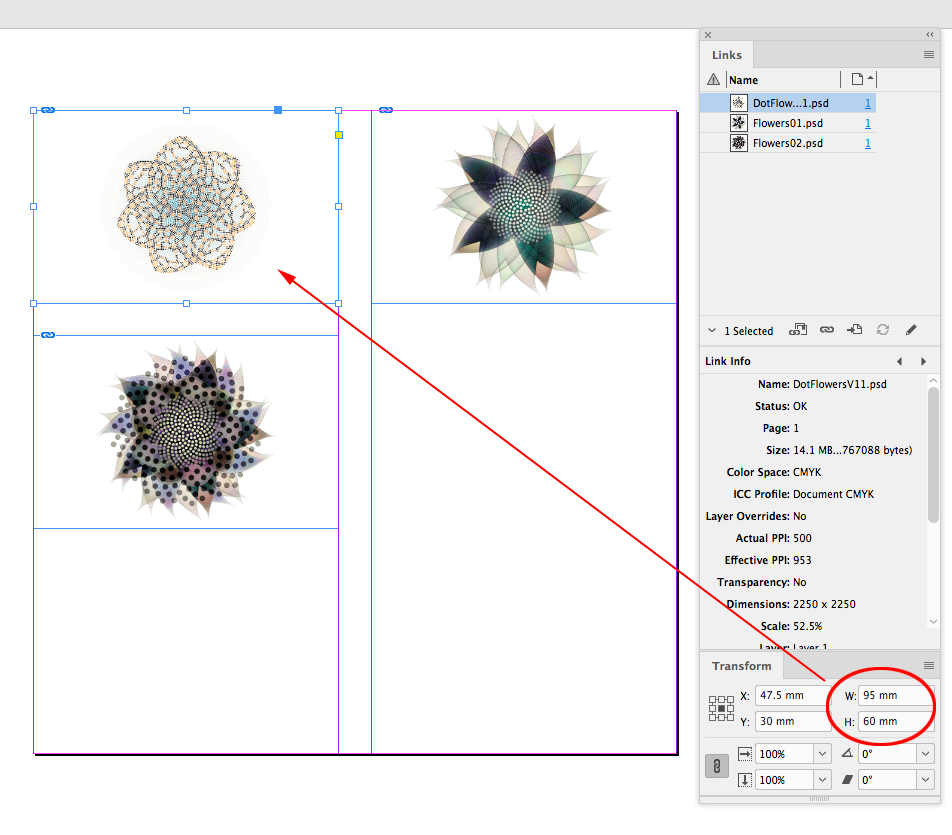Open the Scale X Percentage dropdown
This screenshot has width=952, height=835.
point(822,754)
